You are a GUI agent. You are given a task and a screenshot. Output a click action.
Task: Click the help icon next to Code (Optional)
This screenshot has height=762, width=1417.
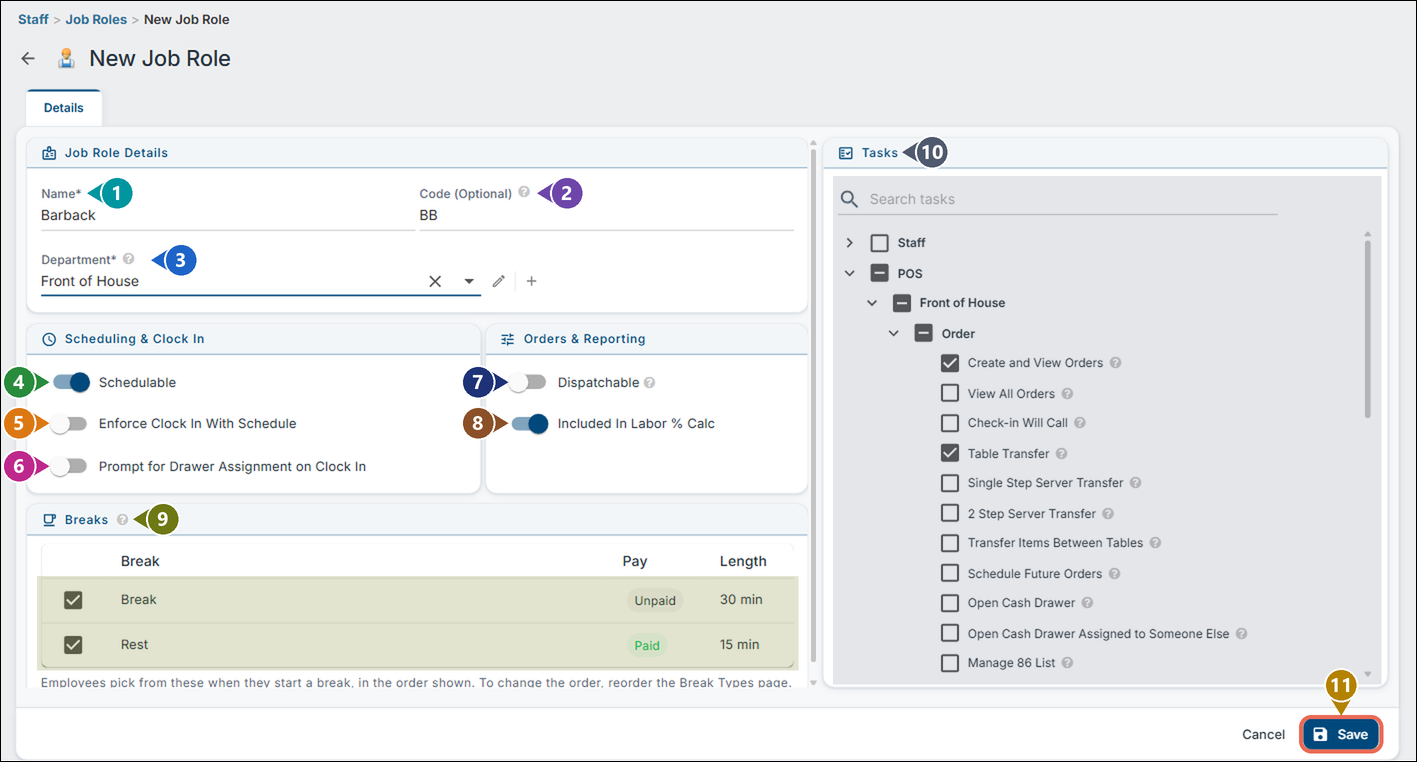tap(524, 193)
